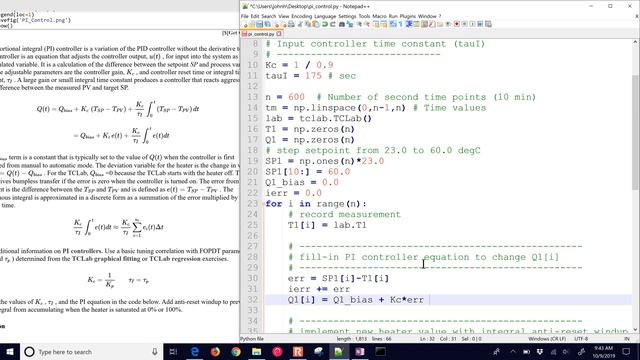Click the Replace icon next to Find
The width and height of the screenshot is (640, 360).
click(349, 24)
